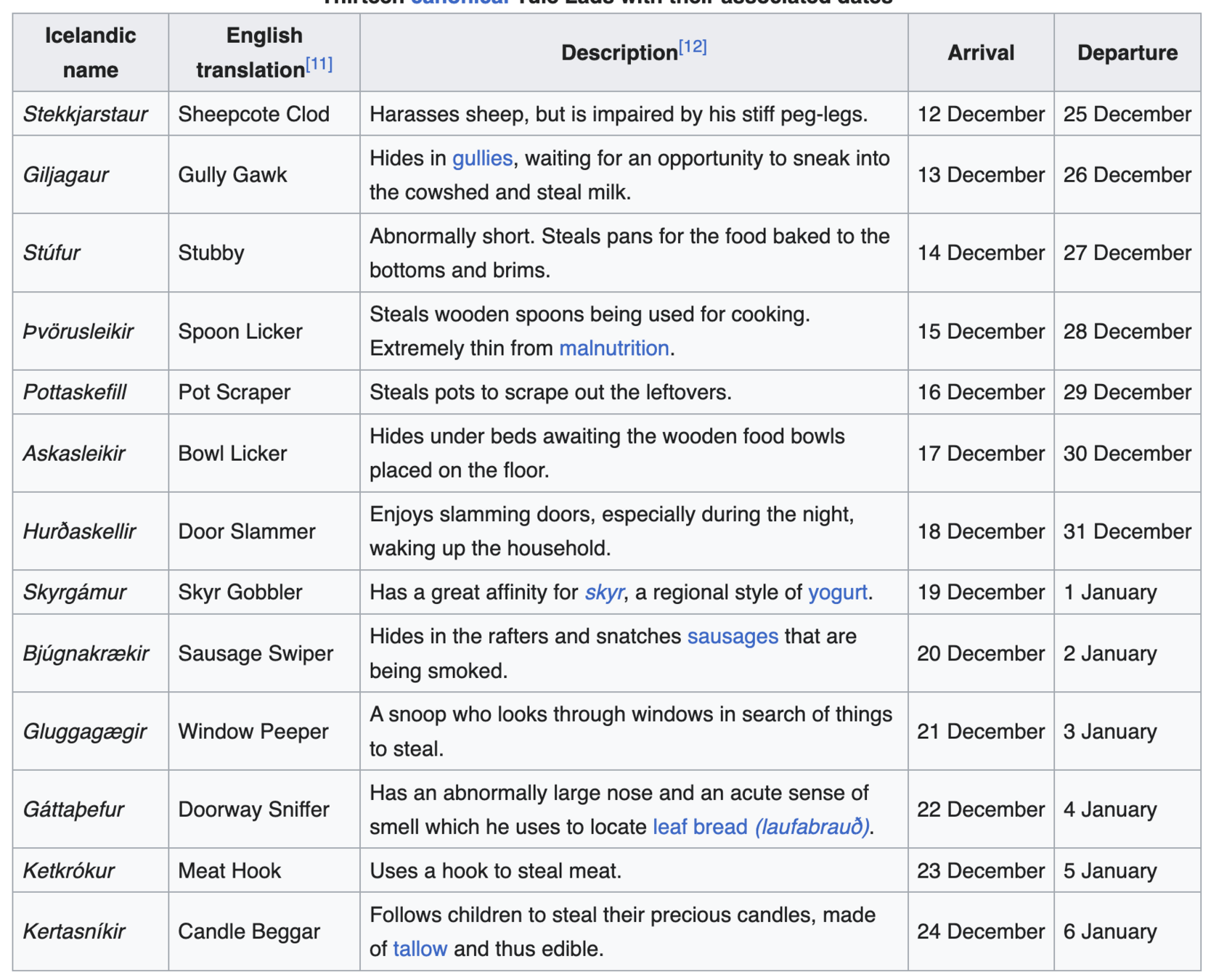Click the name Stúfur
Viewport: 1211px width, 980px height.
point(51,253)
